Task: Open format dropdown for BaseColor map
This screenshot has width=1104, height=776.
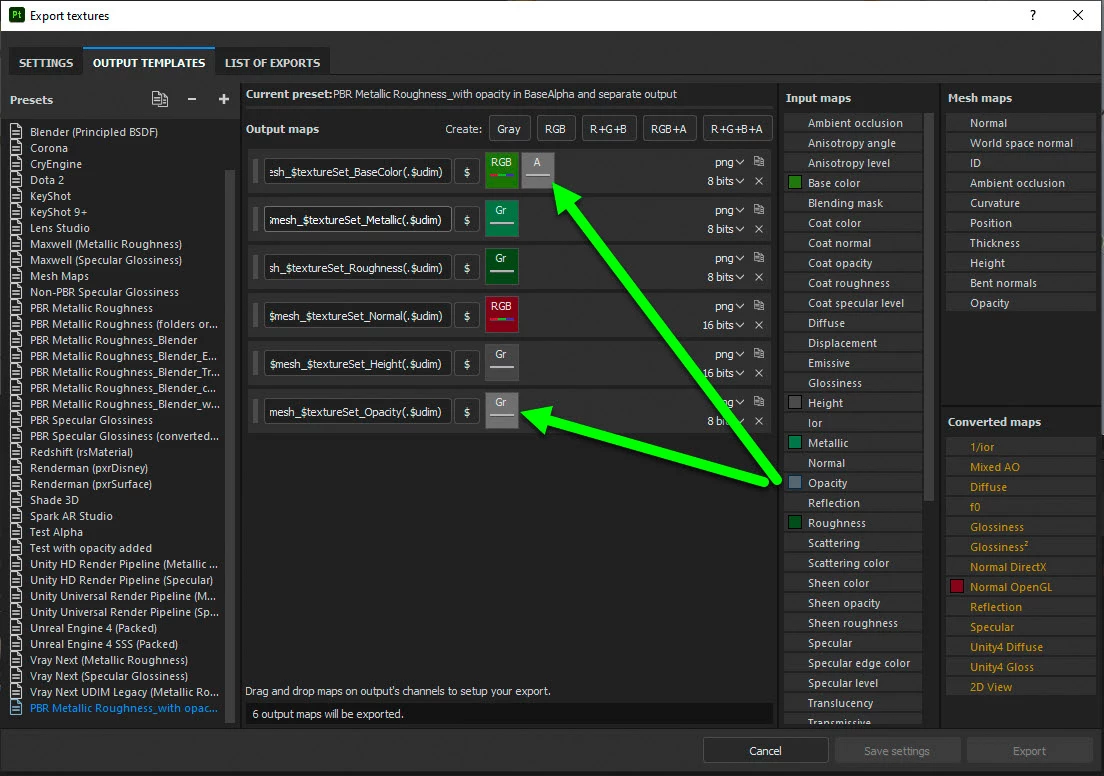Action: tap(729, 162)
